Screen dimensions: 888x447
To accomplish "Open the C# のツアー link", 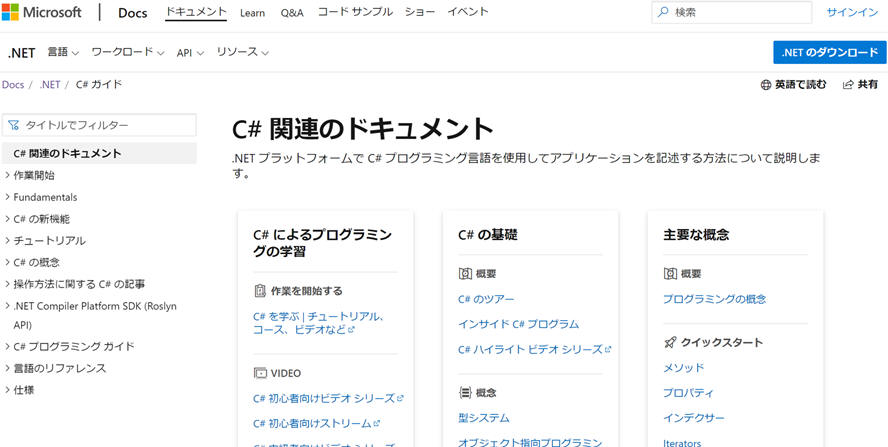I will coord(486,299).
